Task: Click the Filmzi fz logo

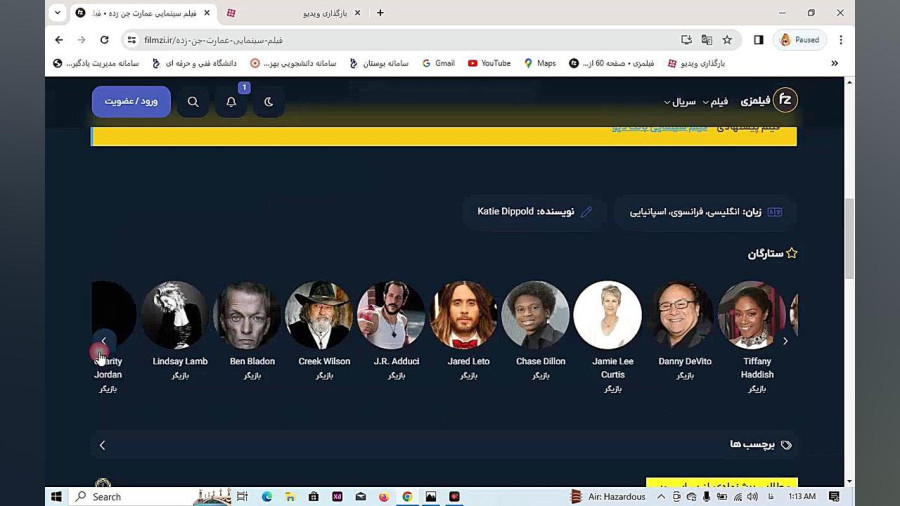Action: [785, 100]
